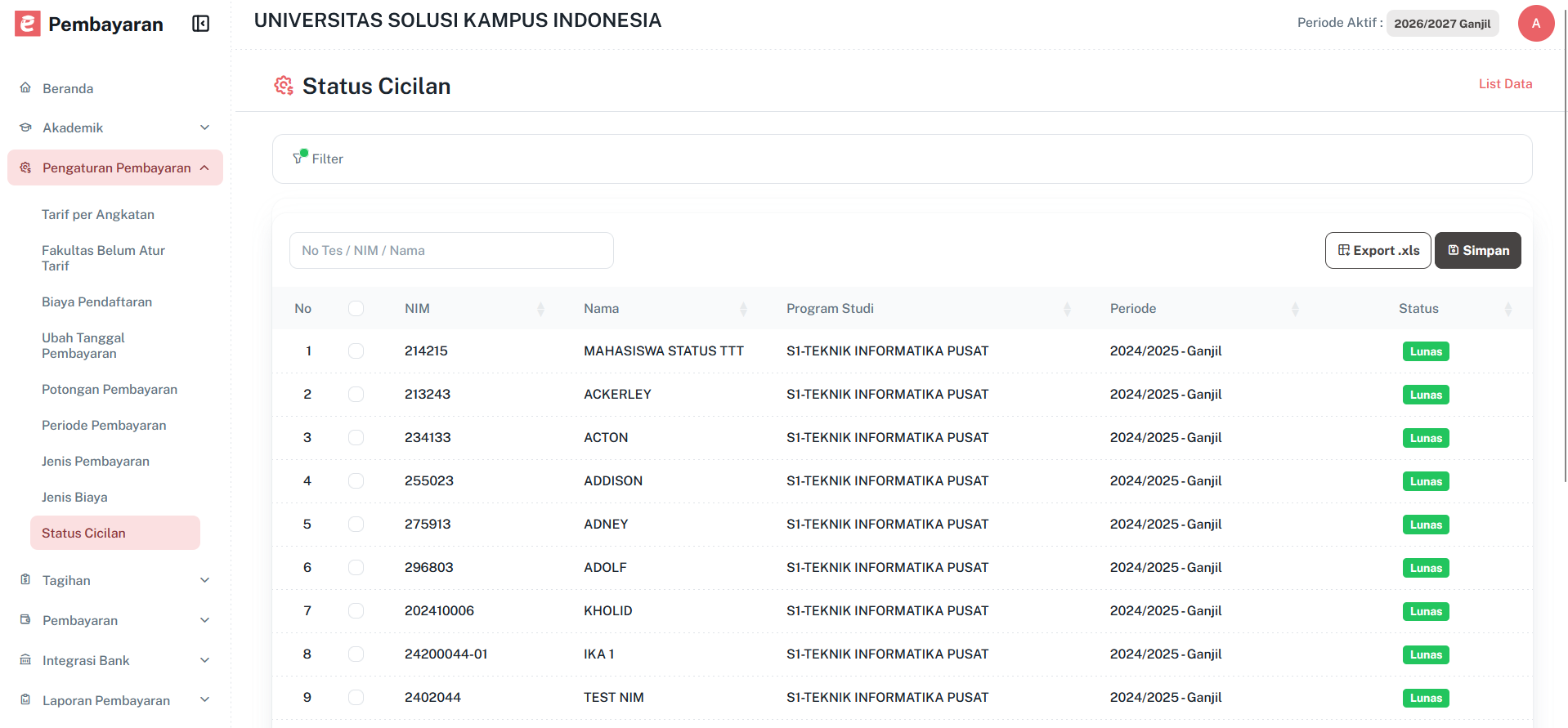
Task: Sort table by Periode column arrows
Action: (x=1295, y=309)
